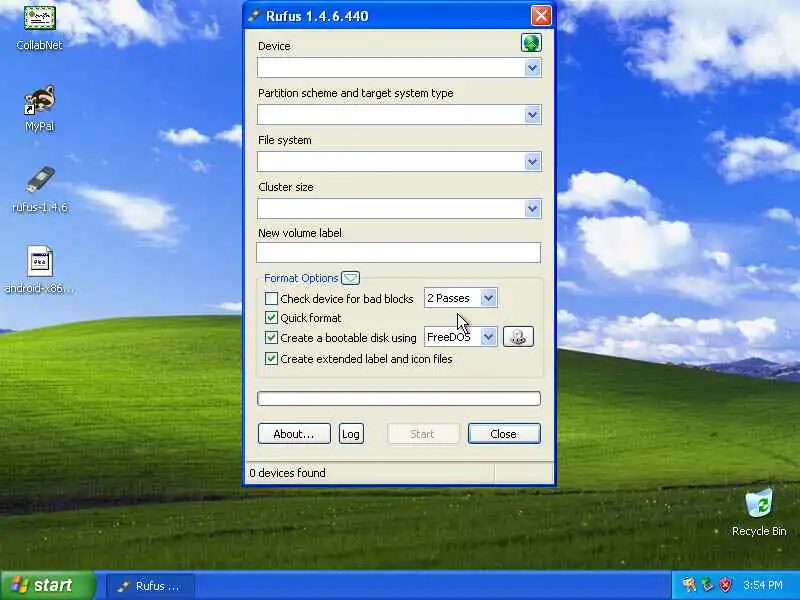Collapse the Format Options advanced toggle
Screen dimensions: 800x600
(351, 278)
